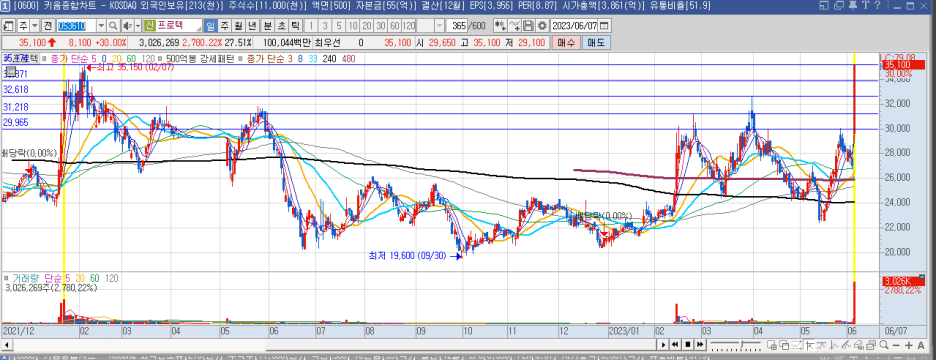The height and width of the screenshot is (360, 936).
Task: Select the 초 (second) period toggle
Action: [282, 26]
